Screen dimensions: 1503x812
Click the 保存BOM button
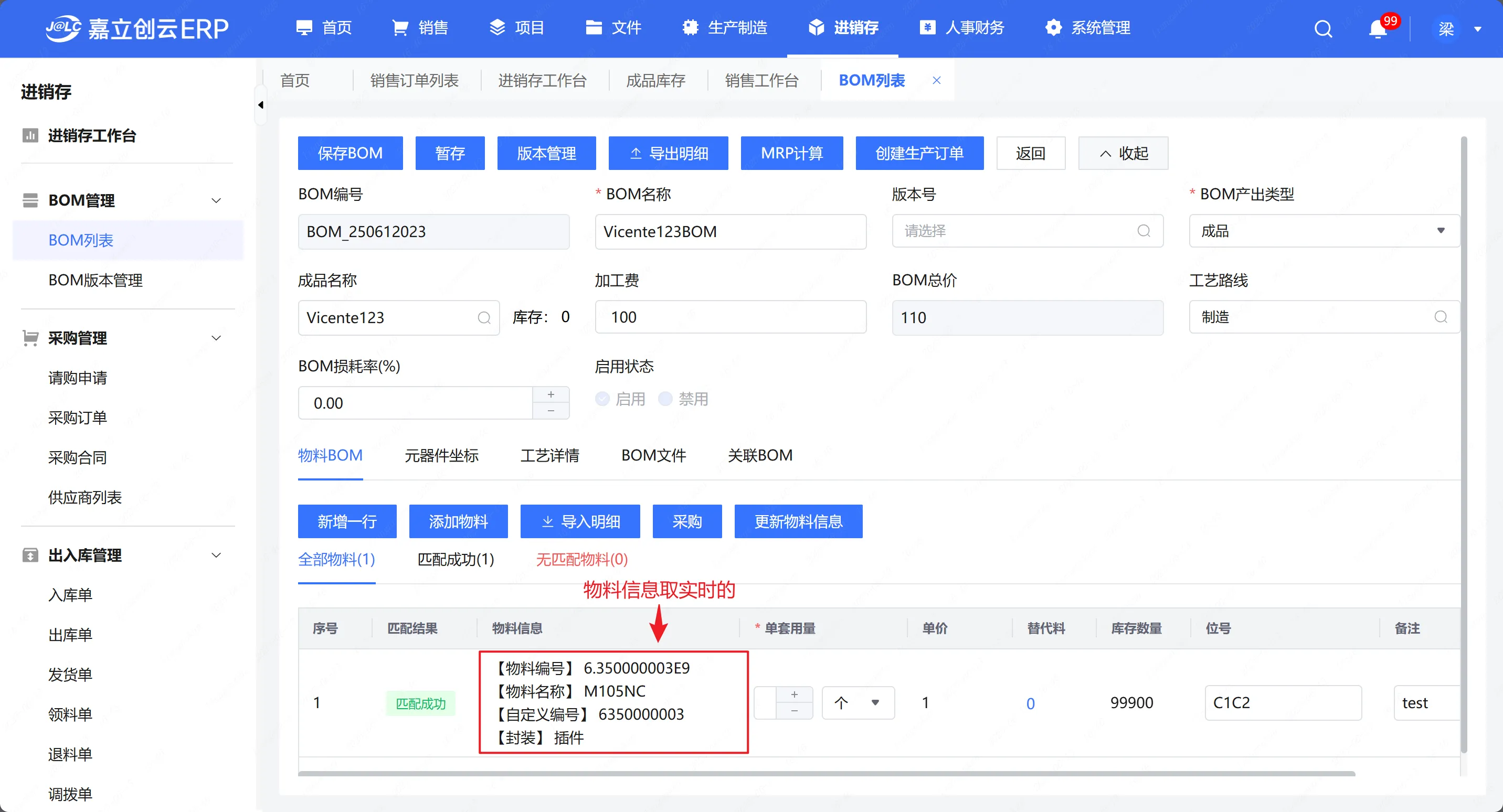coord(350,153)
